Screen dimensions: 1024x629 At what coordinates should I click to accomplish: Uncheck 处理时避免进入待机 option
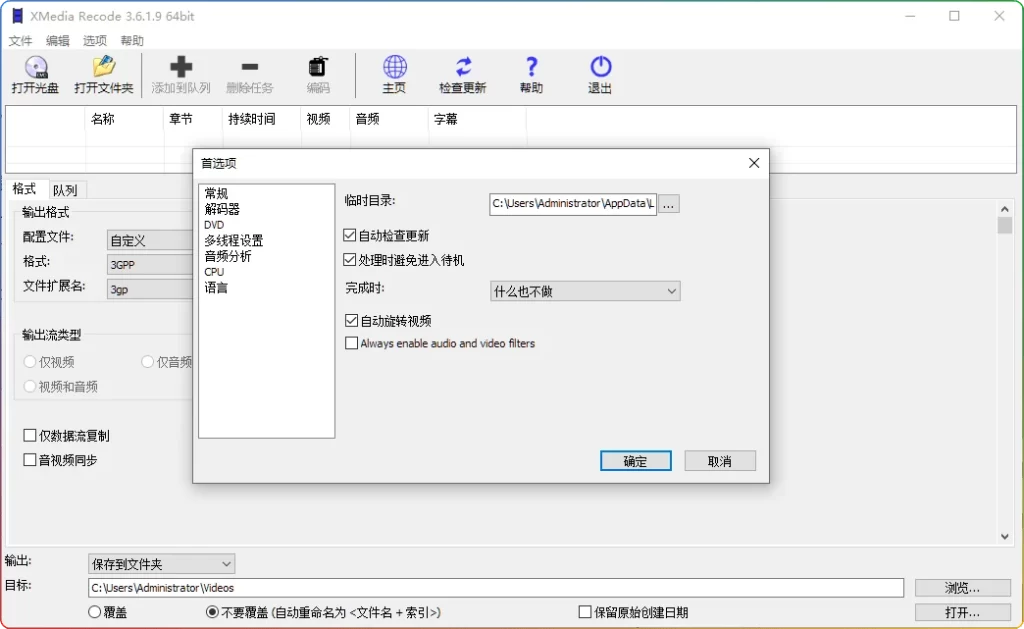(350, 260)
